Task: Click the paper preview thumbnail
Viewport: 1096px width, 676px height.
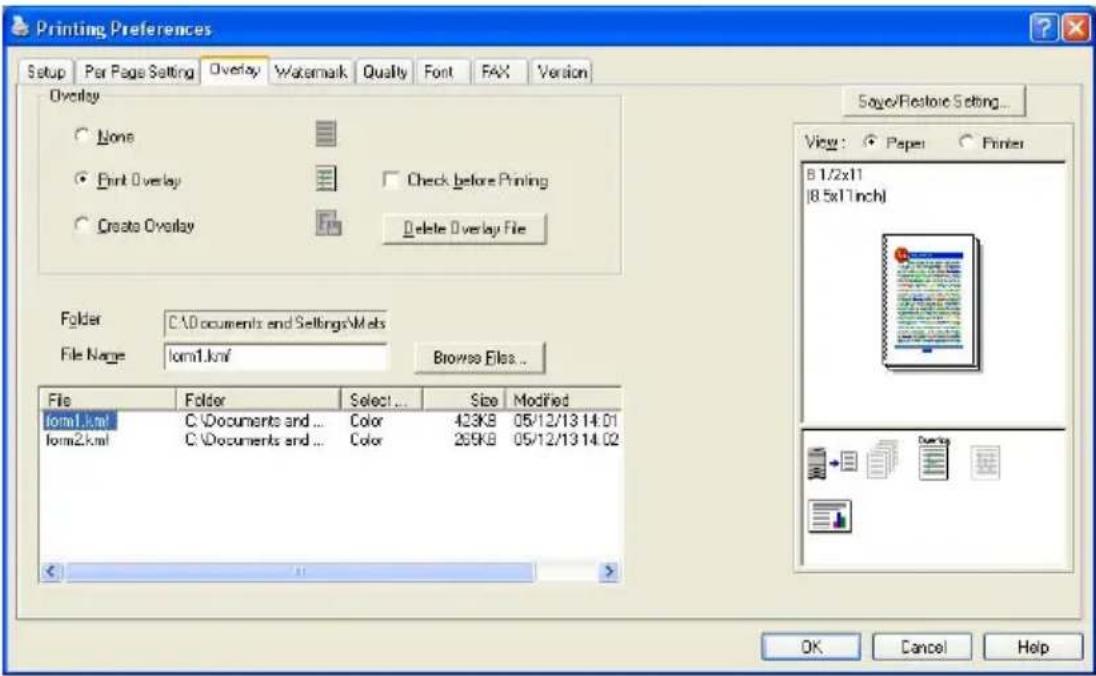Action: [932, 302]
